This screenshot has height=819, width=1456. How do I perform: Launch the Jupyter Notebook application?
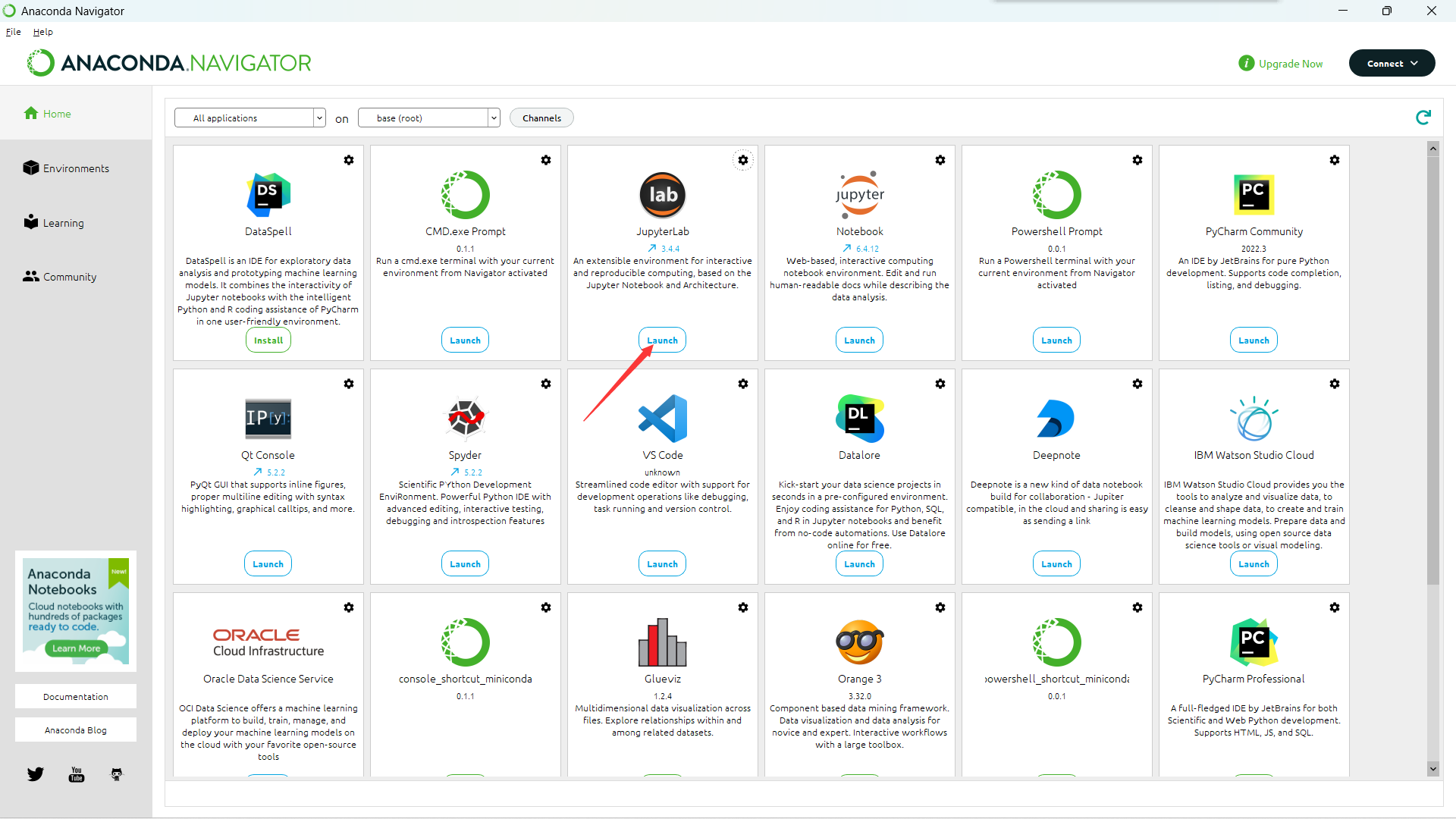click(859, 340)
